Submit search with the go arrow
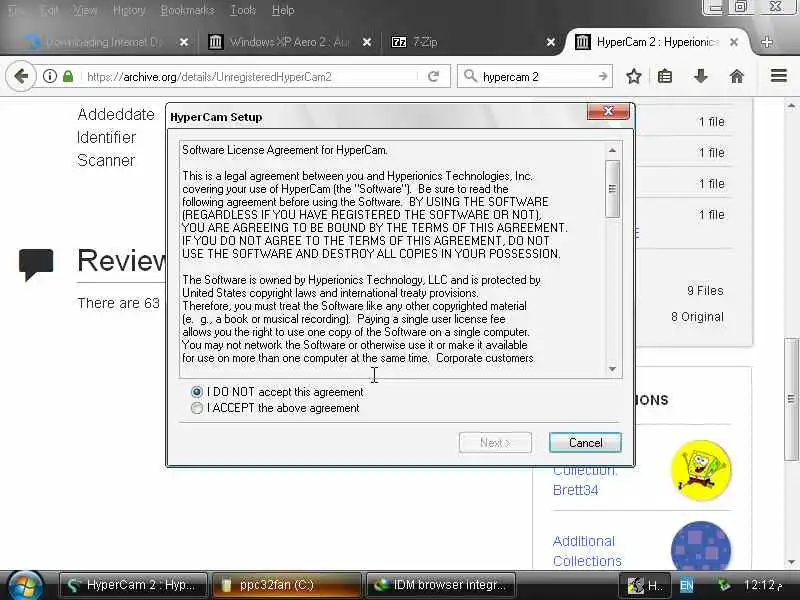Screen dimensions: 800x600 click(603, 77)
